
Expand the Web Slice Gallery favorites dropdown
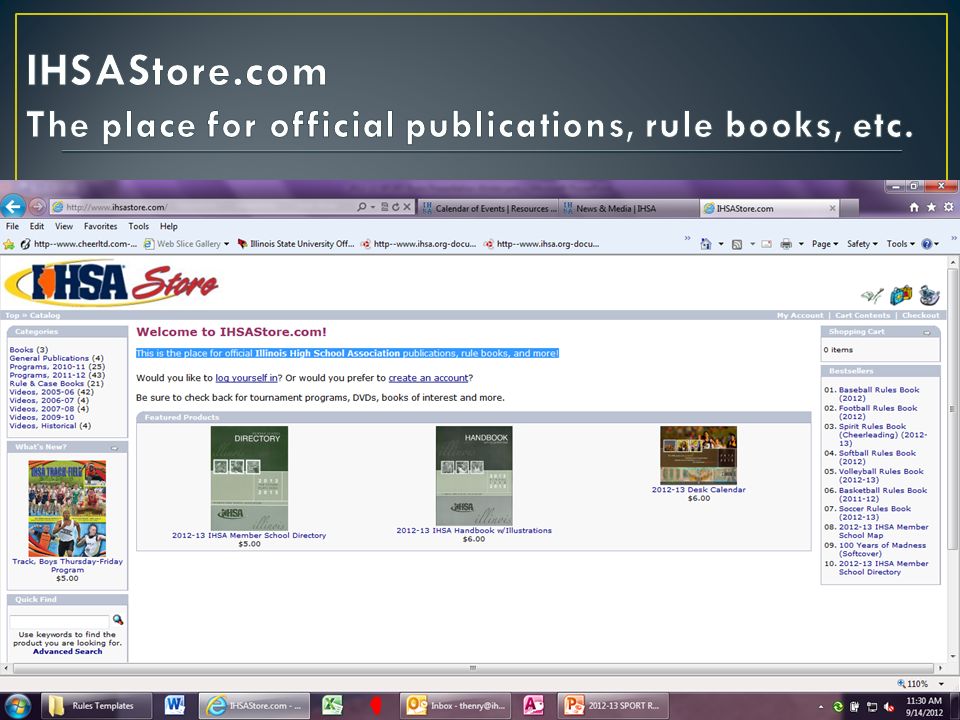[x=227, y=244]
